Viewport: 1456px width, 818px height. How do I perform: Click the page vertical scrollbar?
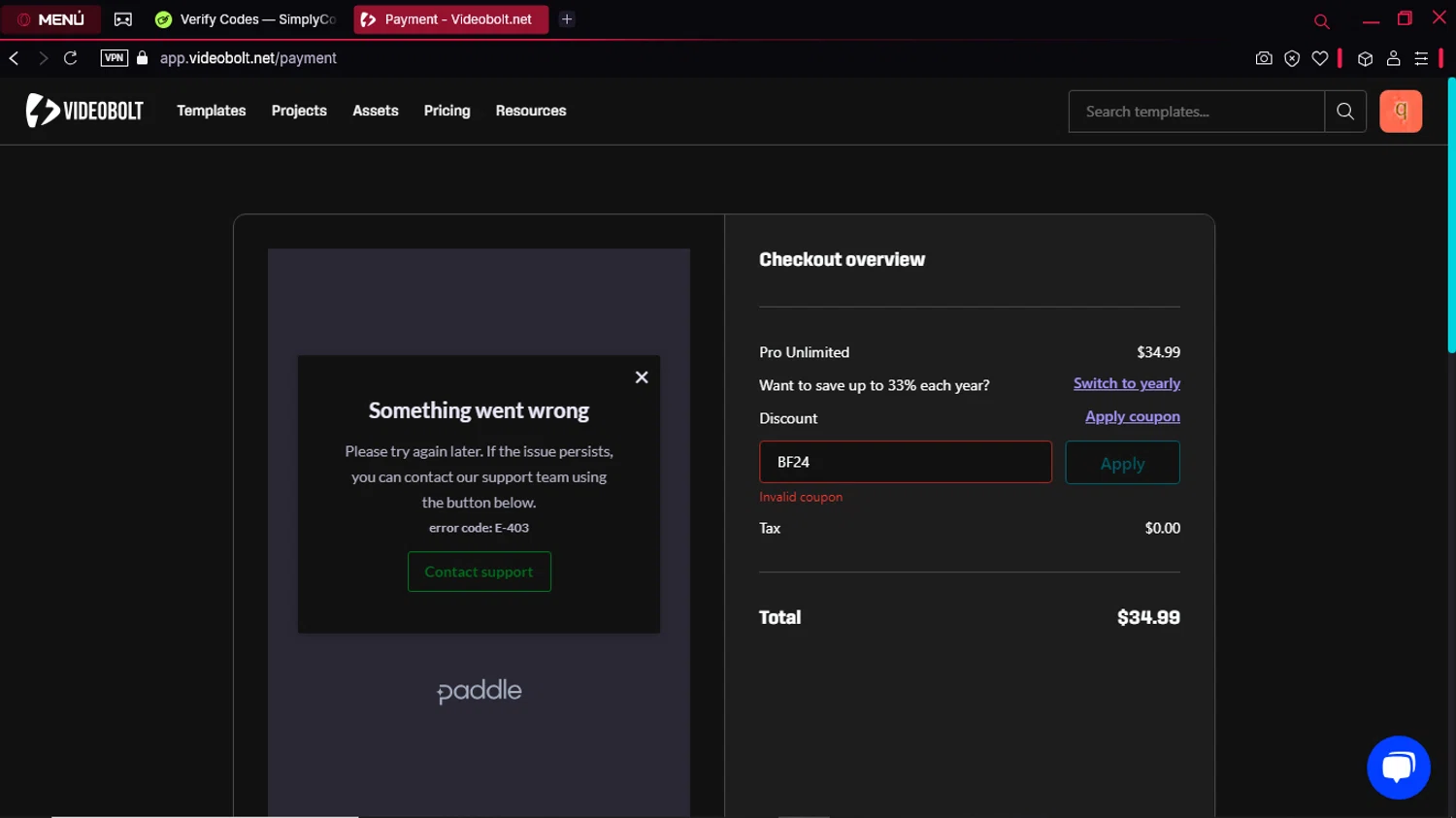[1451, 215]
